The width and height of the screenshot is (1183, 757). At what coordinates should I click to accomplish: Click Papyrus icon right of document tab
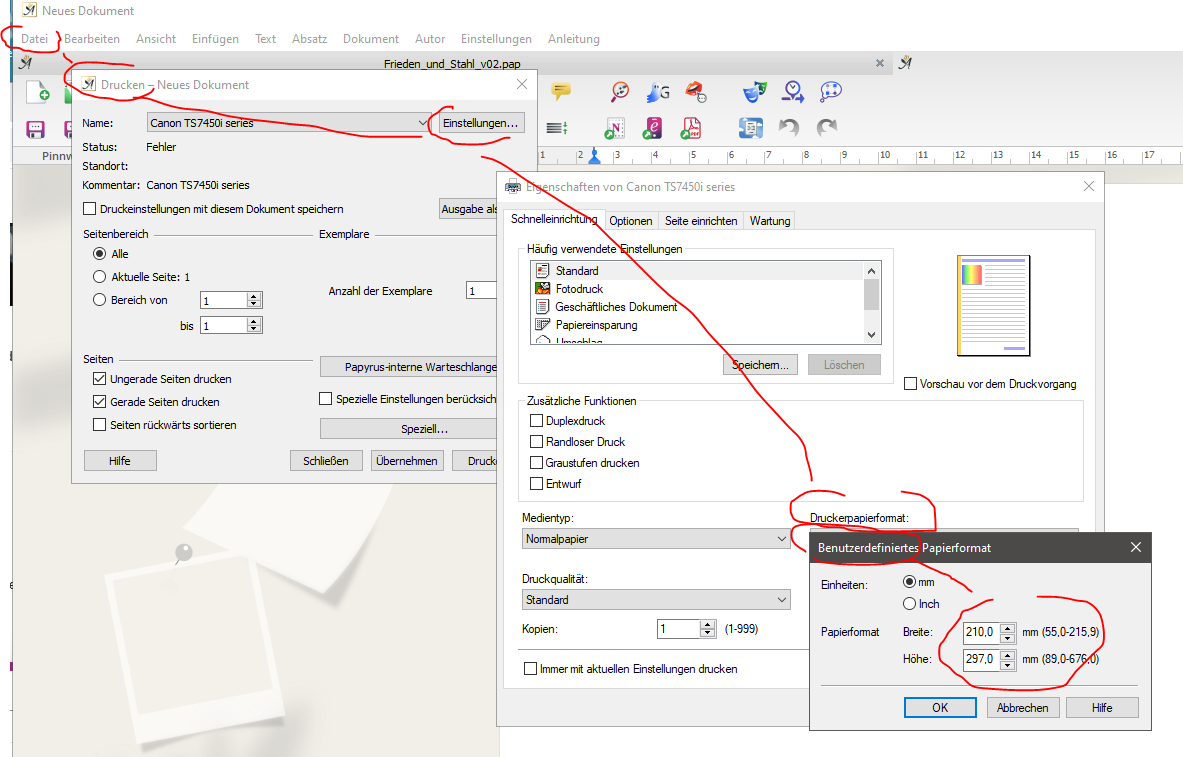905,63
